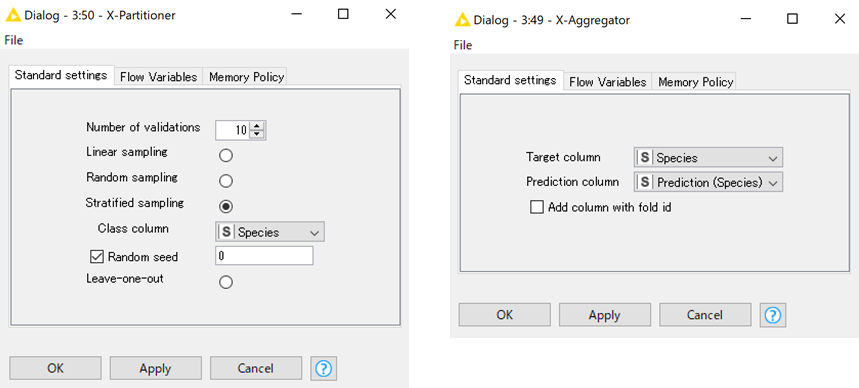Decrease the number of validations with the down arrow
This screenshot has height=388, width=859.
click(x=257, y=134)
